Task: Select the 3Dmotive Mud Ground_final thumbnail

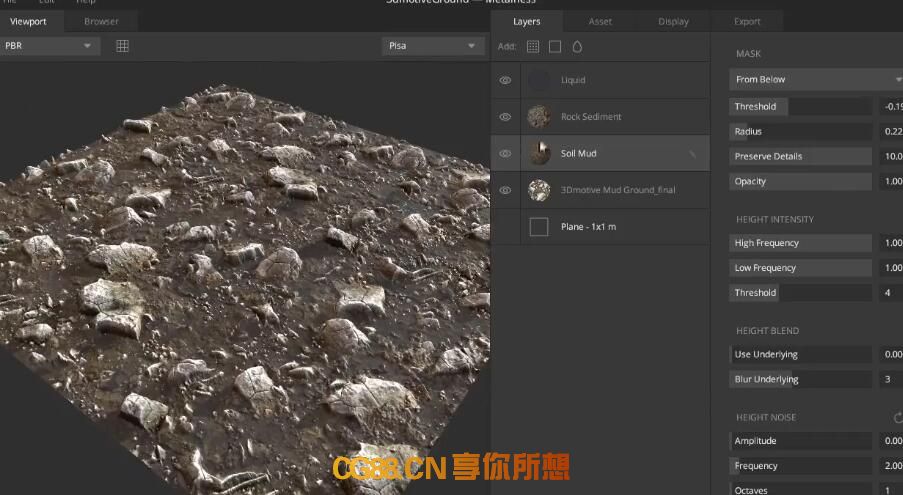Action: [x=539, y=190]
